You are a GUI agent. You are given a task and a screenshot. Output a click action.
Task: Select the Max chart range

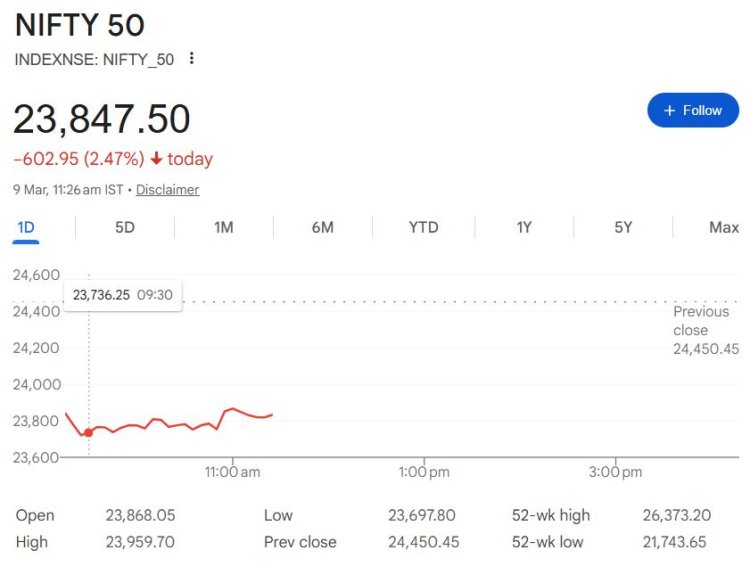[723, 228]
